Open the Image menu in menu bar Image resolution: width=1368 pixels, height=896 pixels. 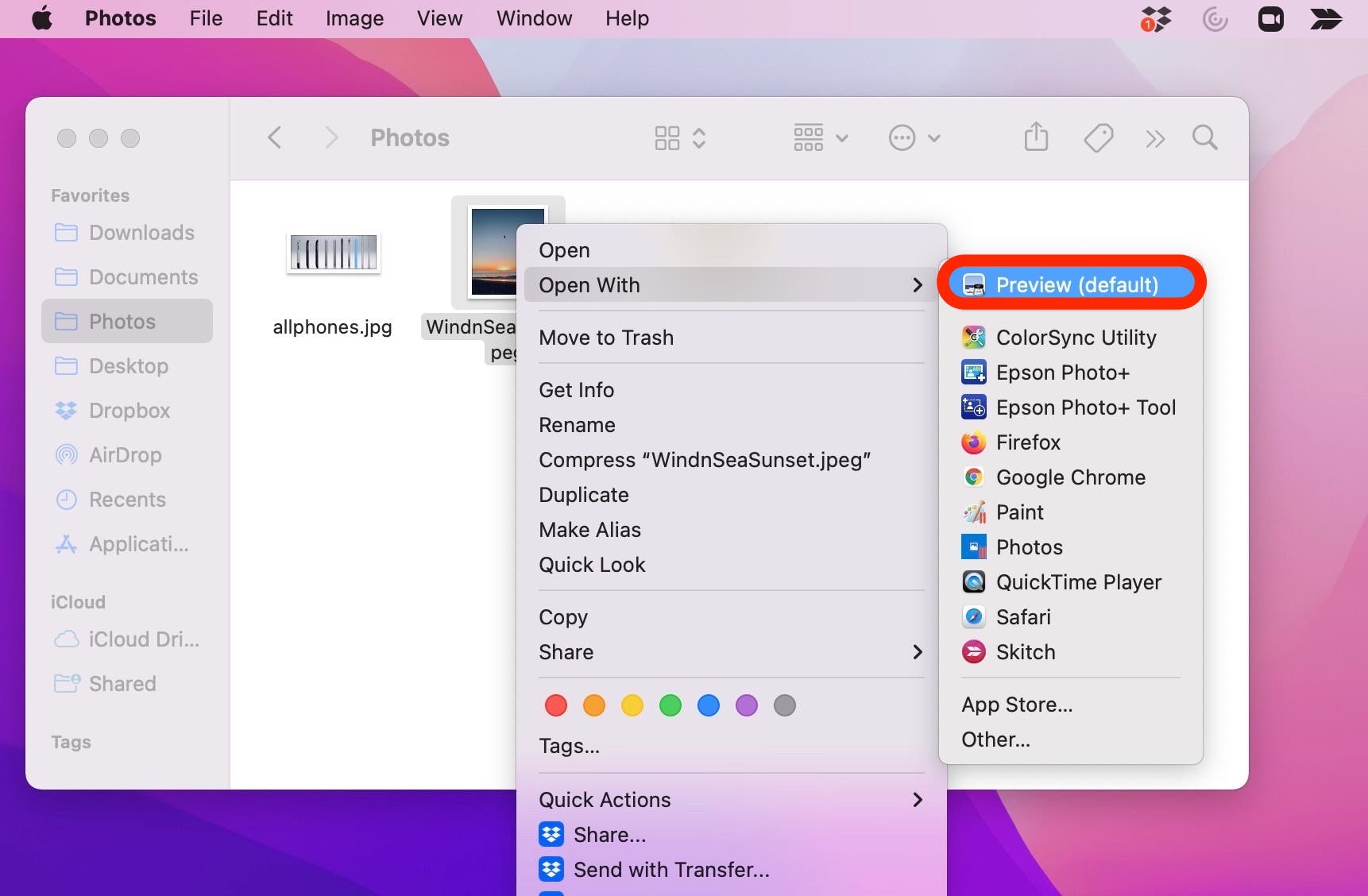tap(354, 18)
